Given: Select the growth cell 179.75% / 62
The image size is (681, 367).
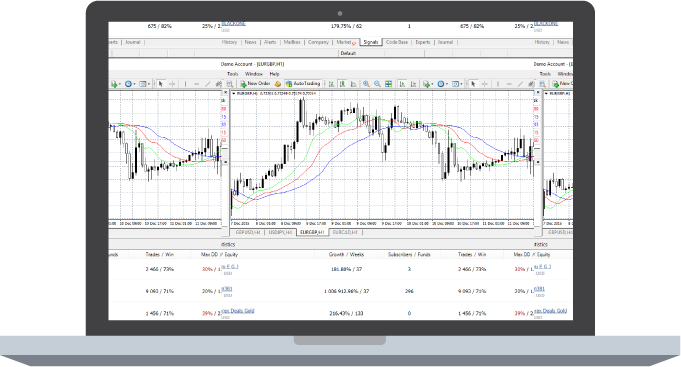Looking at the screenshot, I should 346,26.
